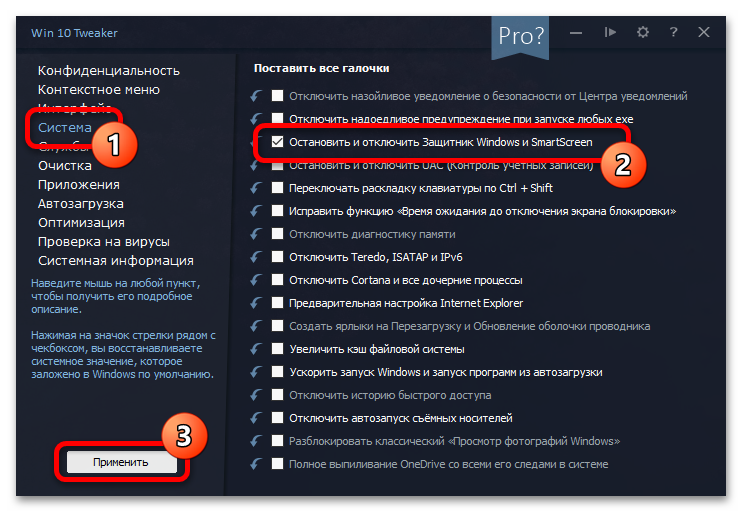
Task: Click Поставить все галочки link
Action: pyautogui.click(x=322, y=68)
